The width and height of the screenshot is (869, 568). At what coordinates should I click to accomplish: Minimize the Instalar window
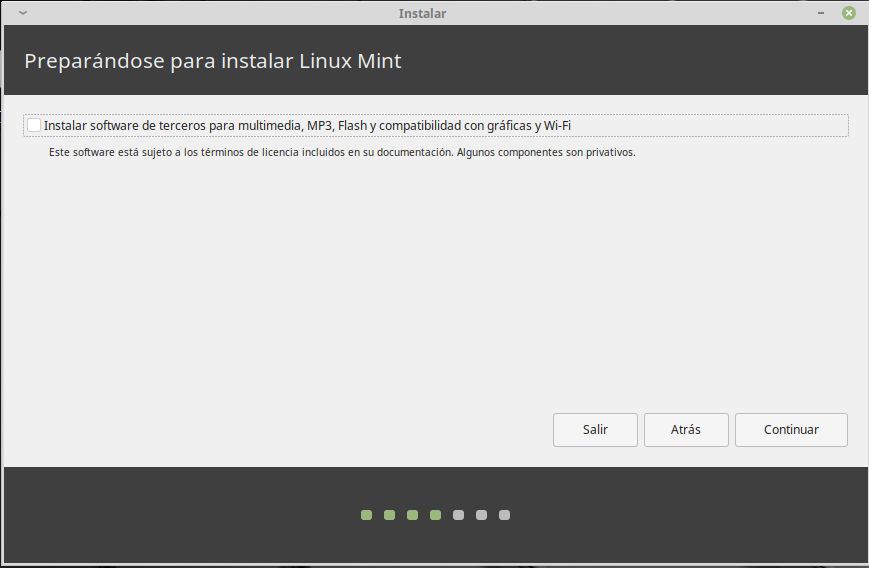tap(821, 13)
